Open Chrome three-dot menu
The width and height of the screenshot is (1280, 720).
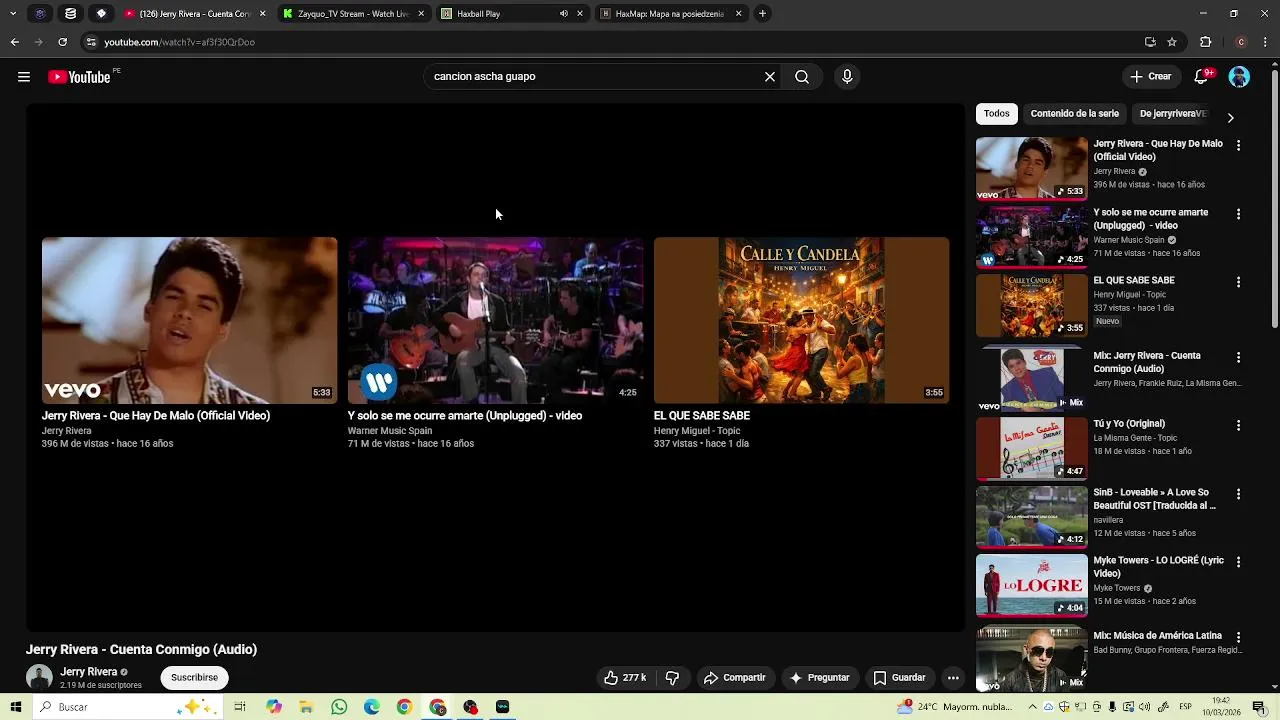(1265, 42)
